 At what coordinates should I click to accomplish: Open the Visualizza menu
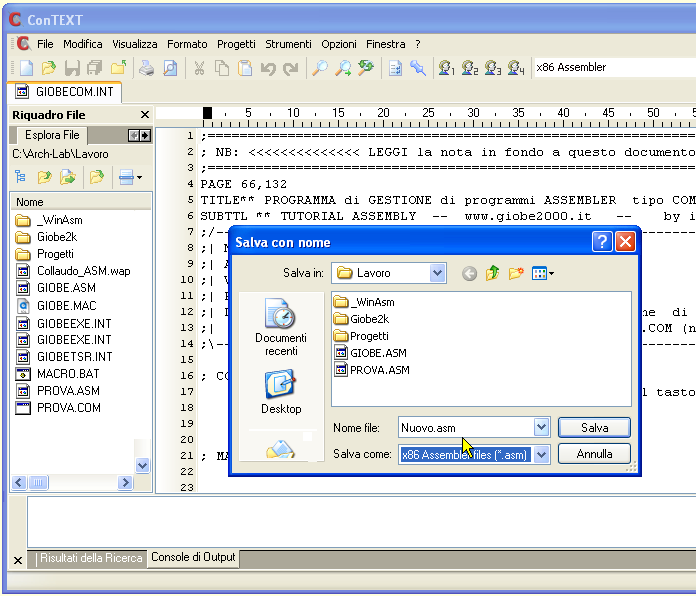click(x=134, y=44)
